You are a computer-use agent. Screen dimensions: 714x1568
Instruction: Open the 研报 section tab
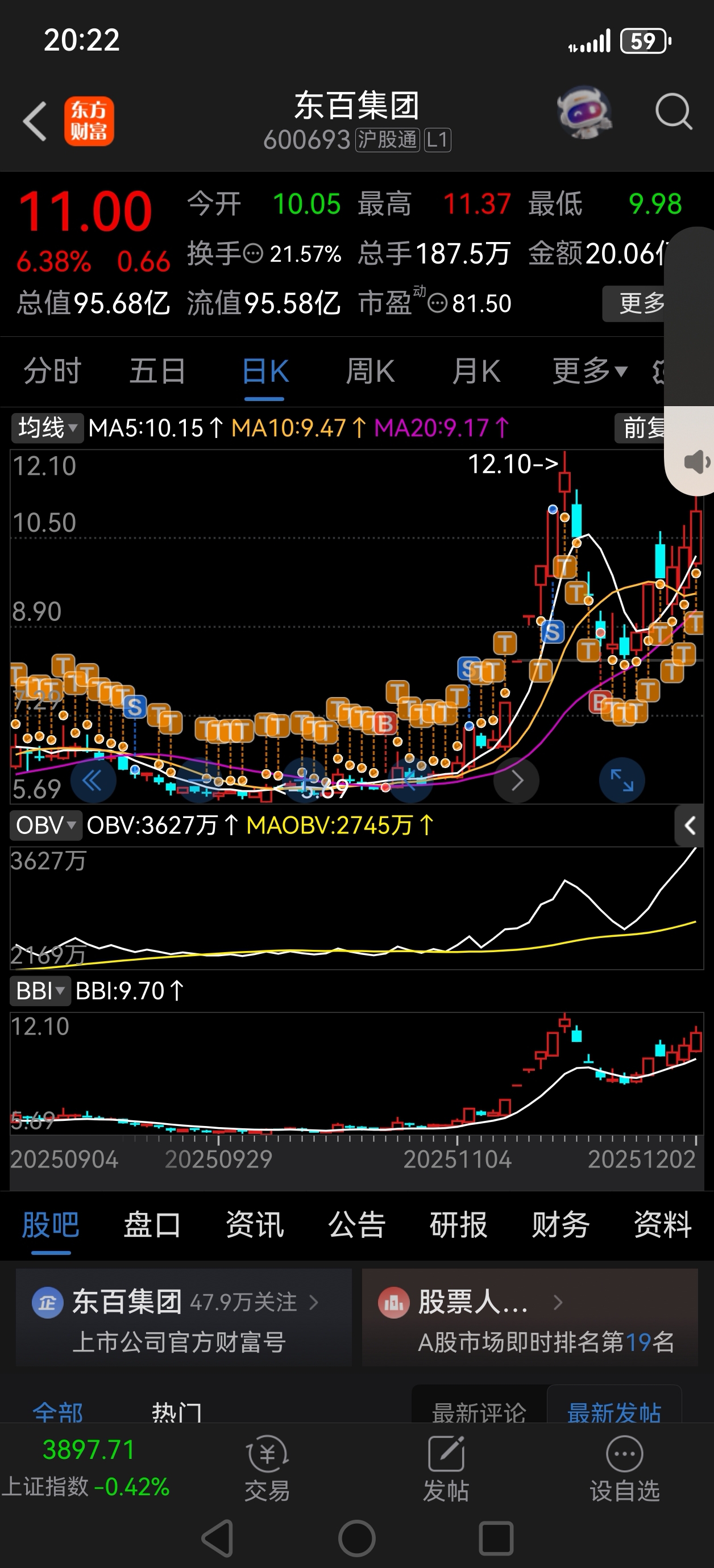pyautogui.click(x=459, y=1225)
